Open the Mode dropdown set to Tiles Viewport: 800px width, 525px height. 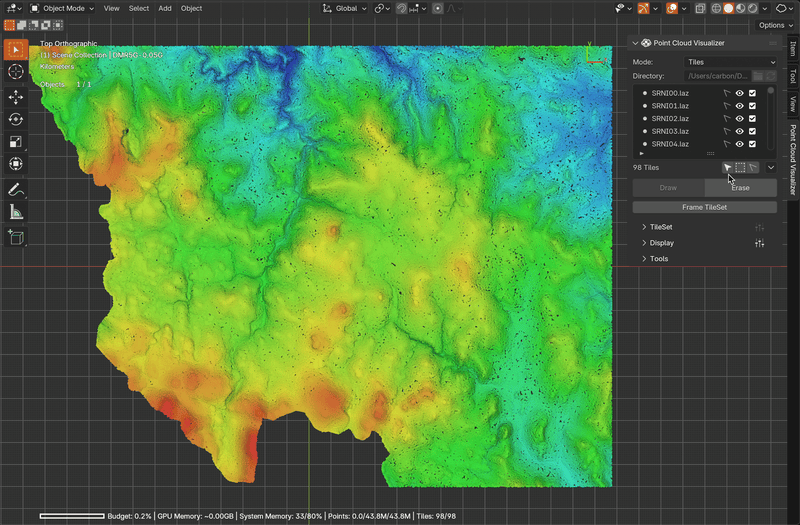[x=730, y=62]
